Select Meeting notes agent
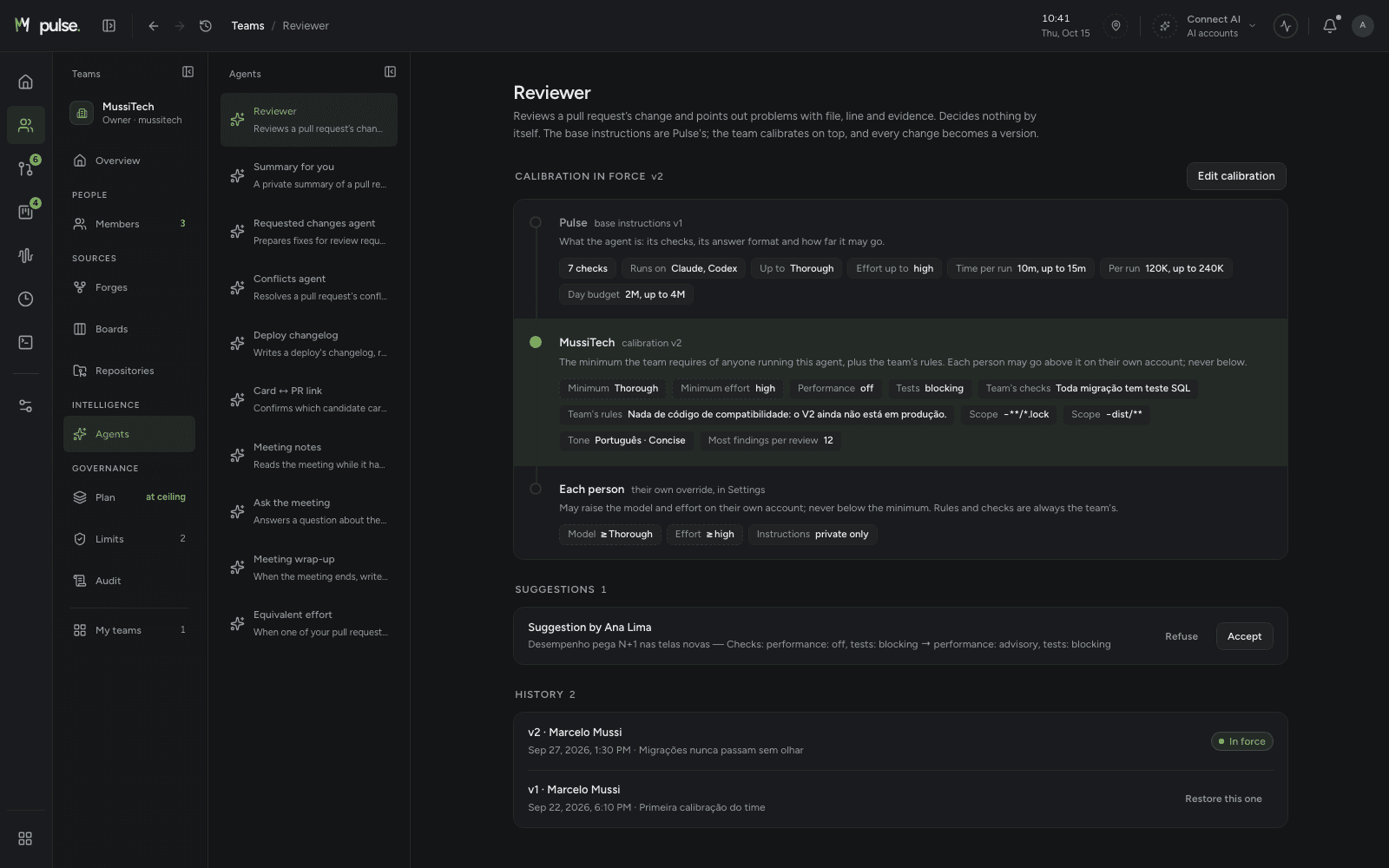 click(x=309, y=456)
